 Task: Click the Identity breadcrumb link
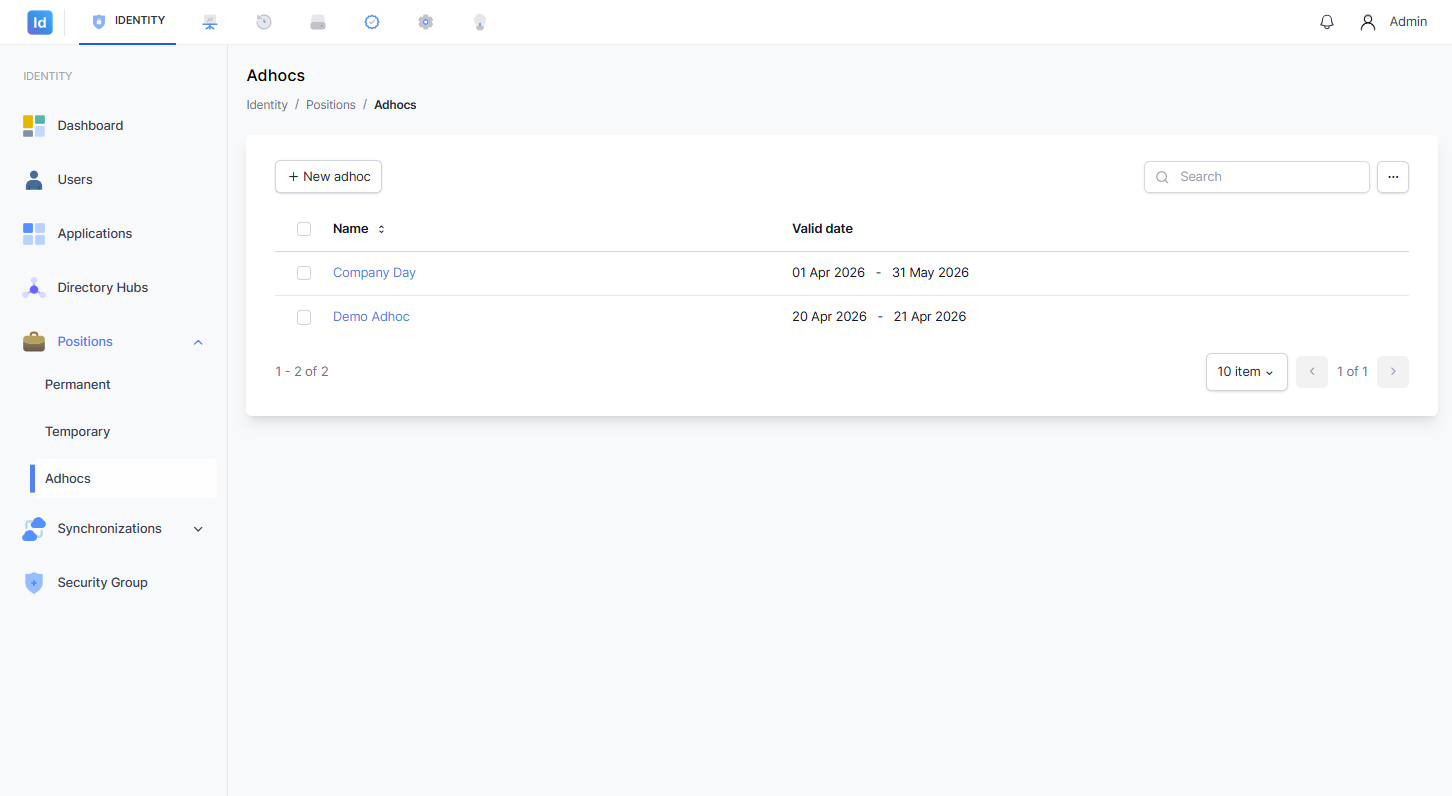pos(267,105)
